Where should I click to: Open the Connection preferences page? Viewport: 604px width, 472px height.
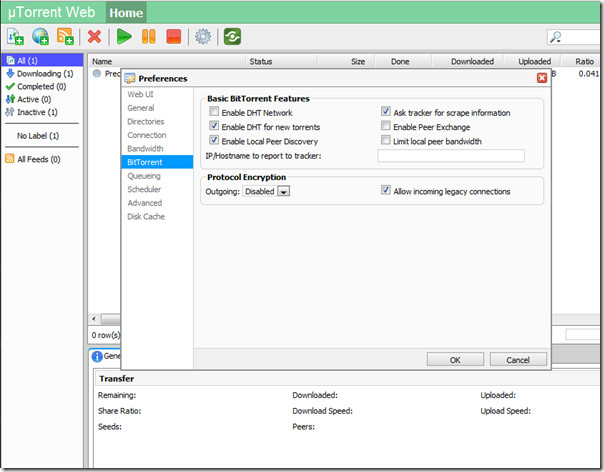[x=147, y=135]
